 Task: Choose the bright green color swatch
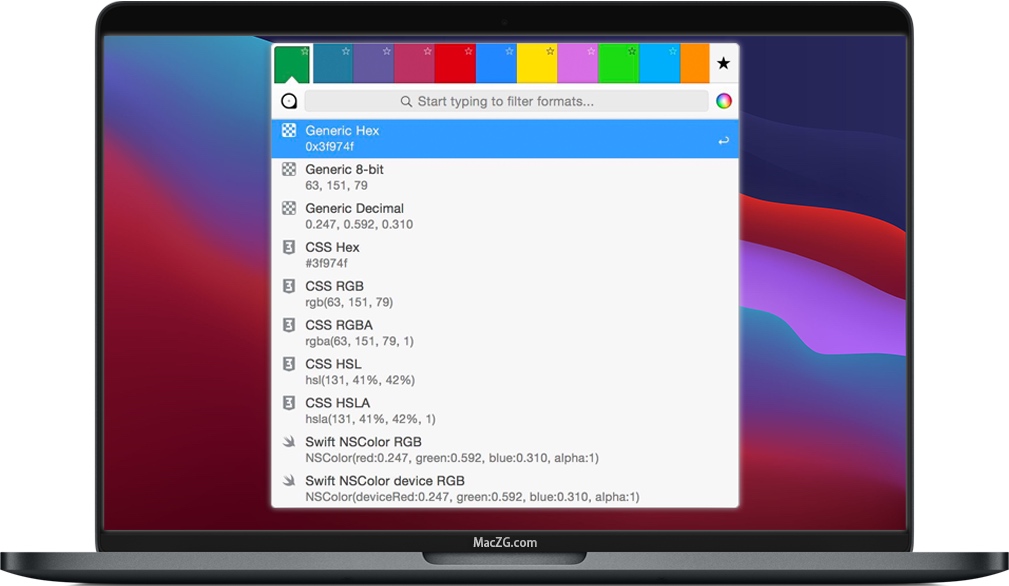tap(617, 66)
